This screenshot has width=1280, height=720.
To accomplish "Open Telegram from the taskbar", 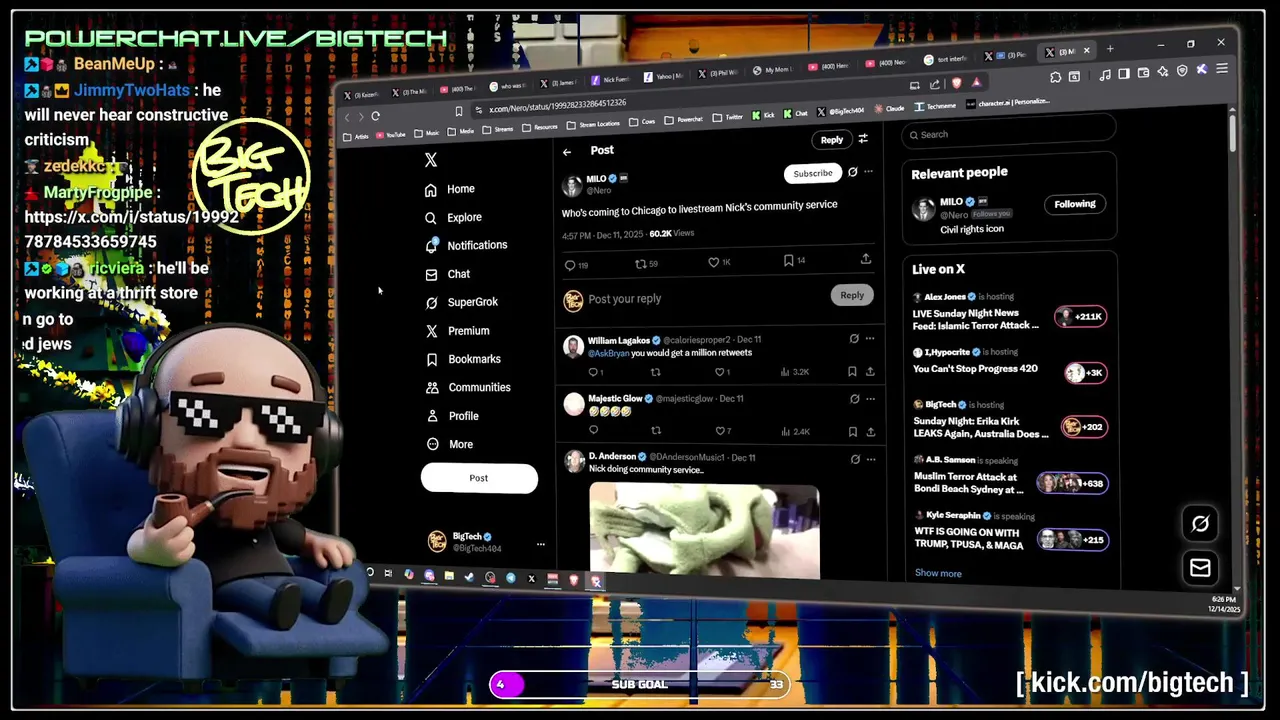I will click(511, 577).
